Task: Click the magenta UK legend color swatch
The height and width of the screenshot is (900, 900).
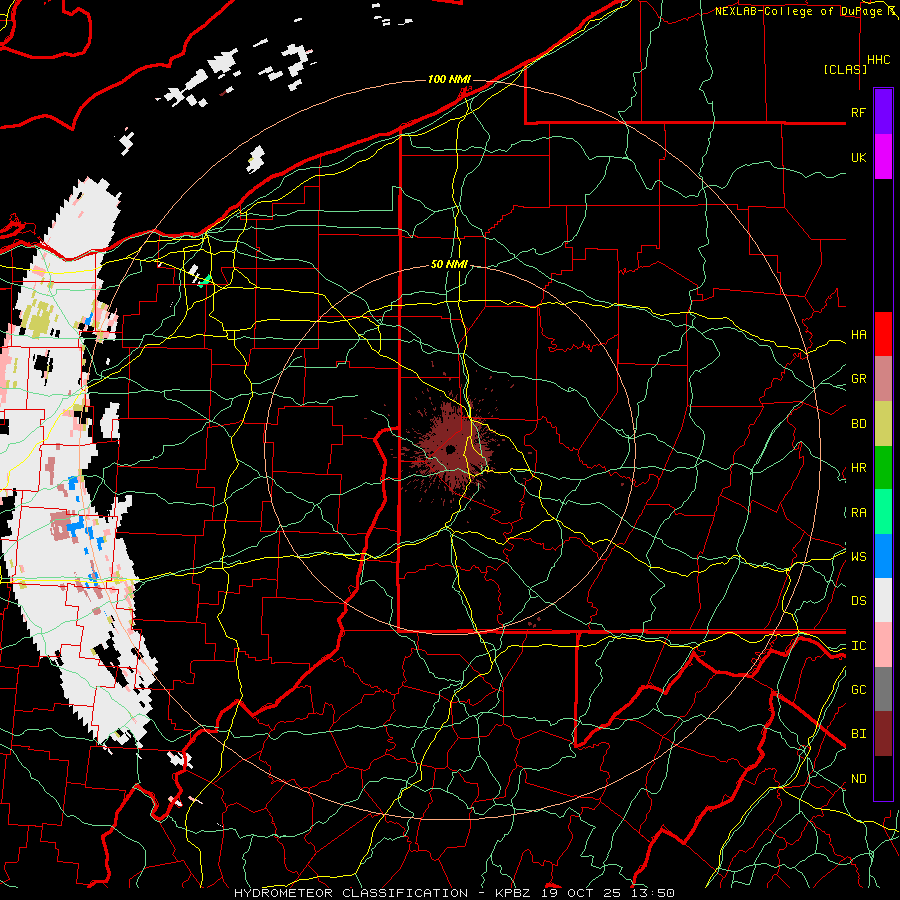Action: (x=883, y=157)
